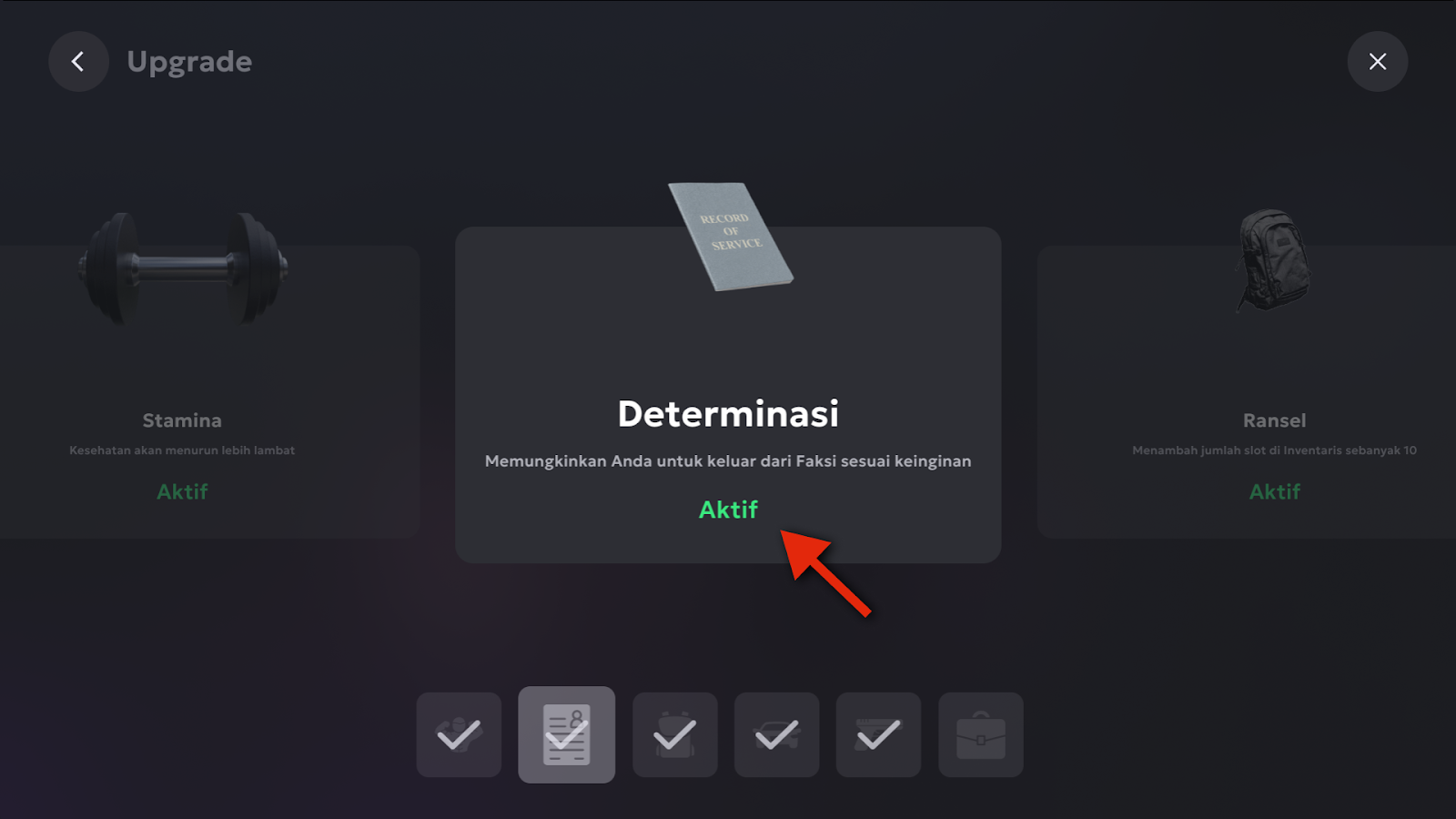This screenshot has height=819, width=1456.
Task: Select the highlighted document upgrade icon
Action: pos(567,734)
